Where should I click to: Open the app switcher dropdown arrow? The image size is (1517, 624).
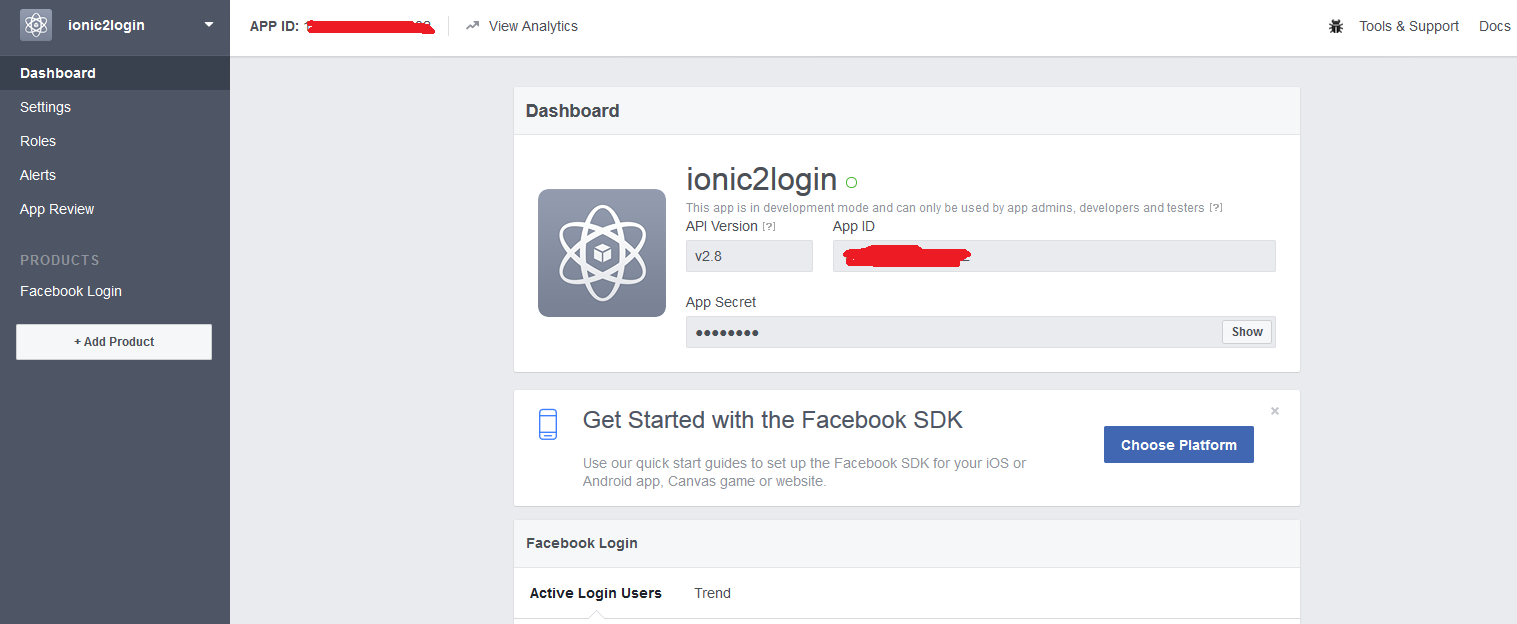(208, 24)
